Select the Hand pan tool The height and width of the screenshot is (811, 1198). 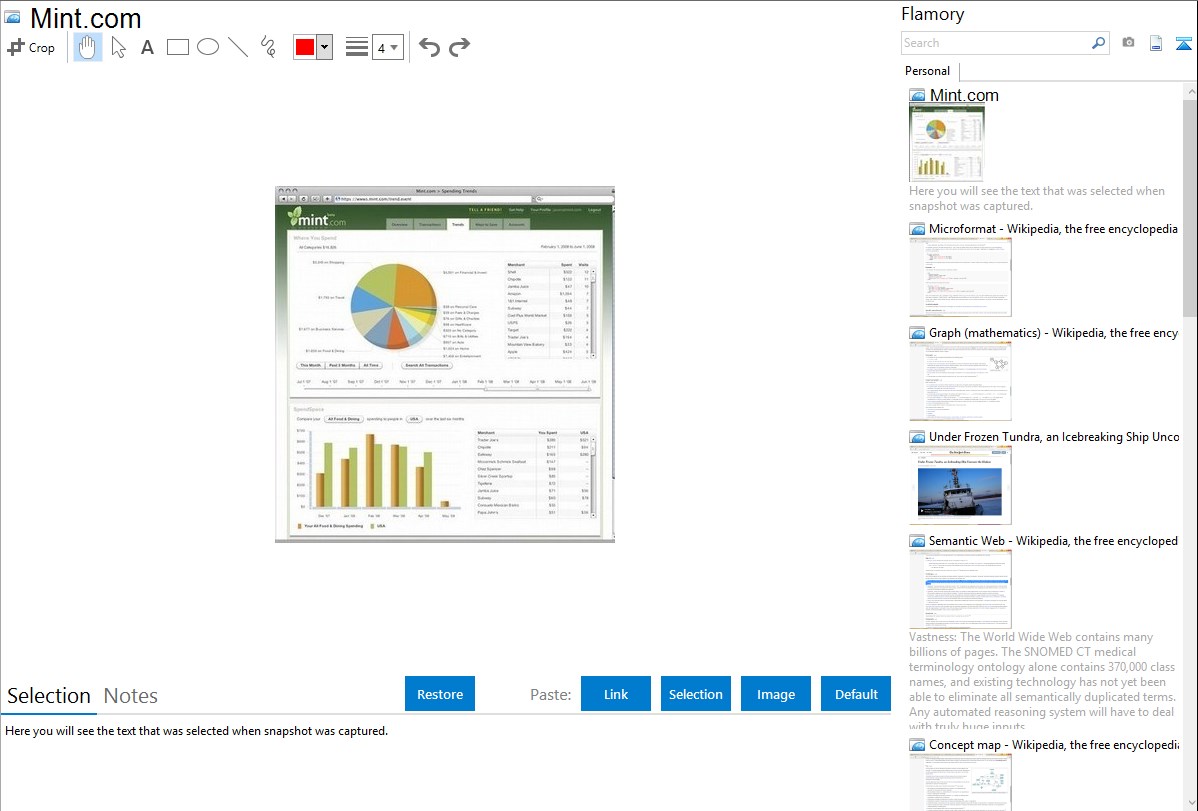pyautogui.click(x=87, y=47)
